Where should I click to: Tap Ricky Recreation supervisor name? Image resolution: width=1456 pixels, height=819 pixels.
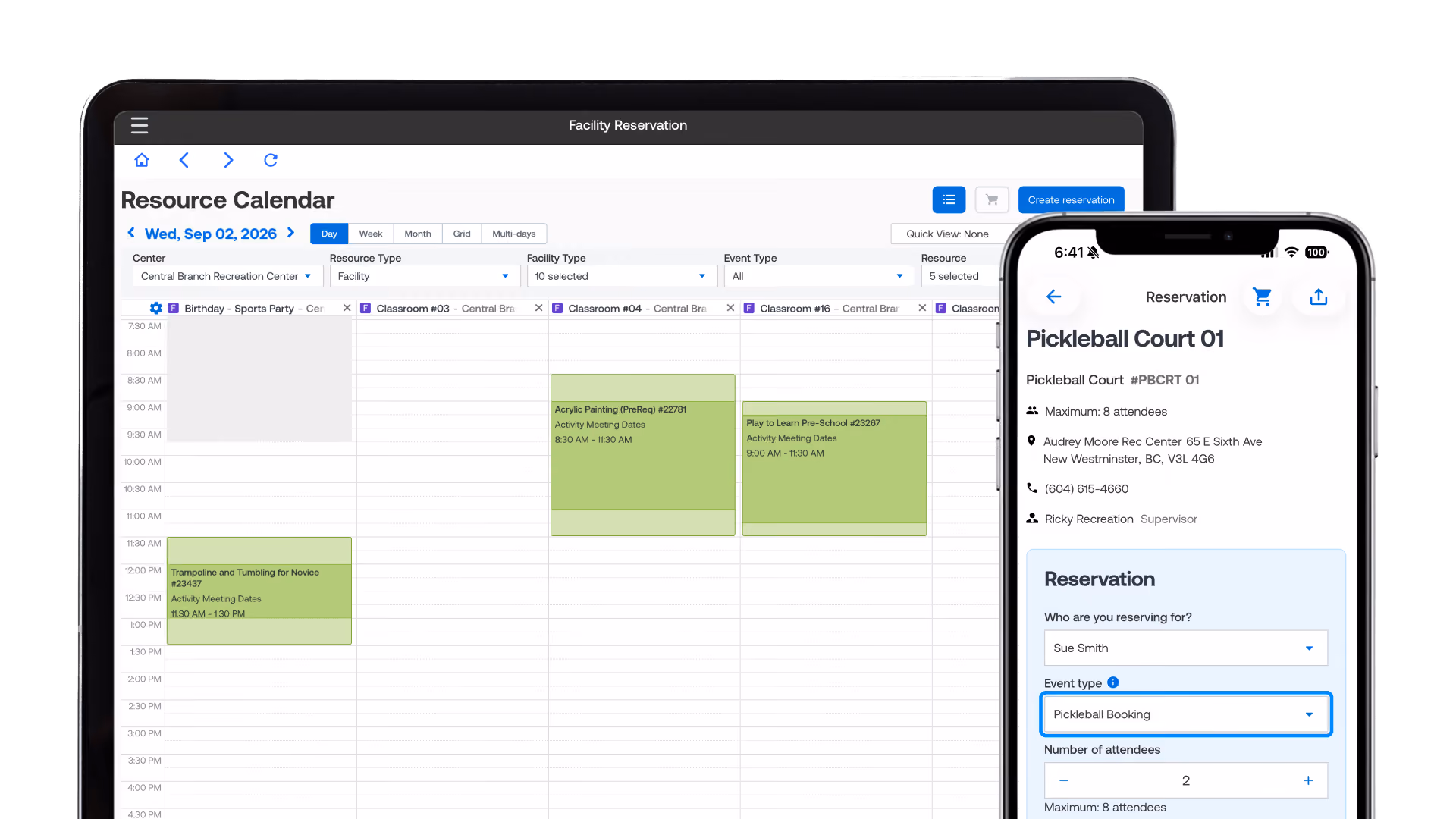(x=1088, y=519)
